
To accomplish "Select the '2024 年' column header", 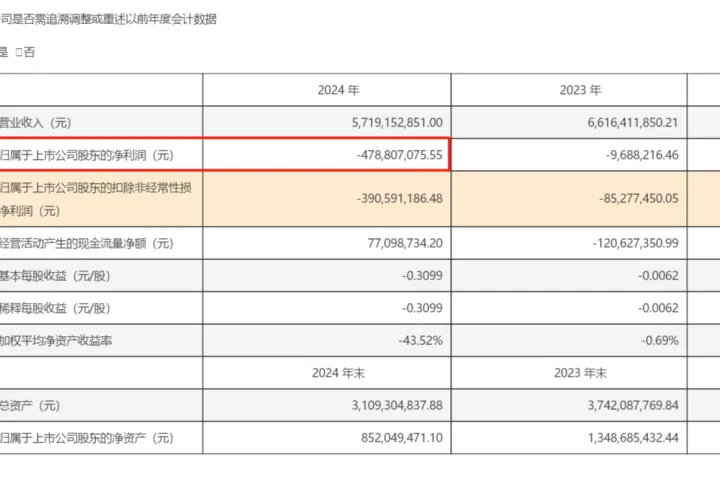I will [x=338, y=90].
